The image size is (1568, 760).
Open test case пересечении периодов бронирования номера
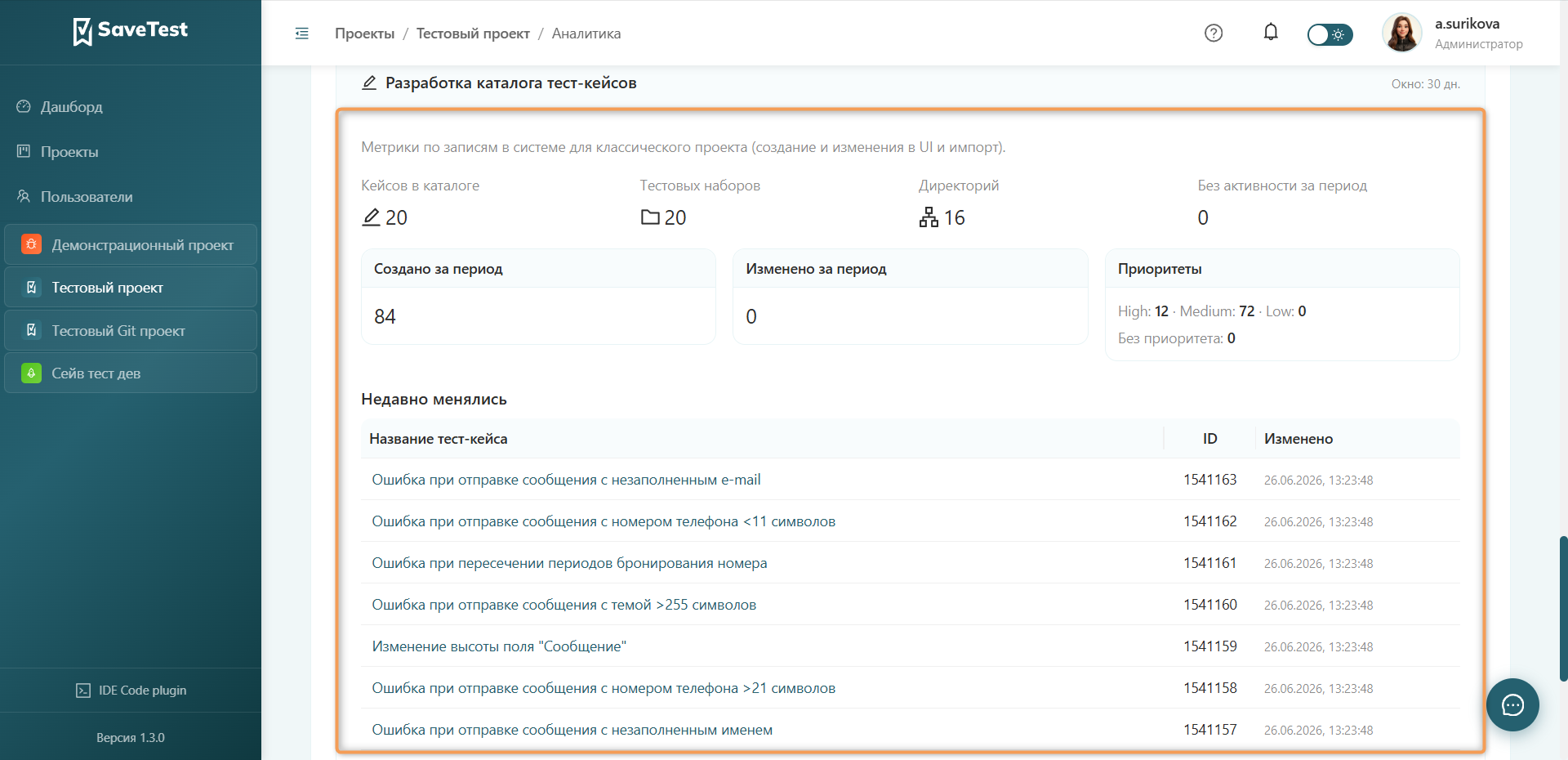pyautogui.click(x=569, y=563)
